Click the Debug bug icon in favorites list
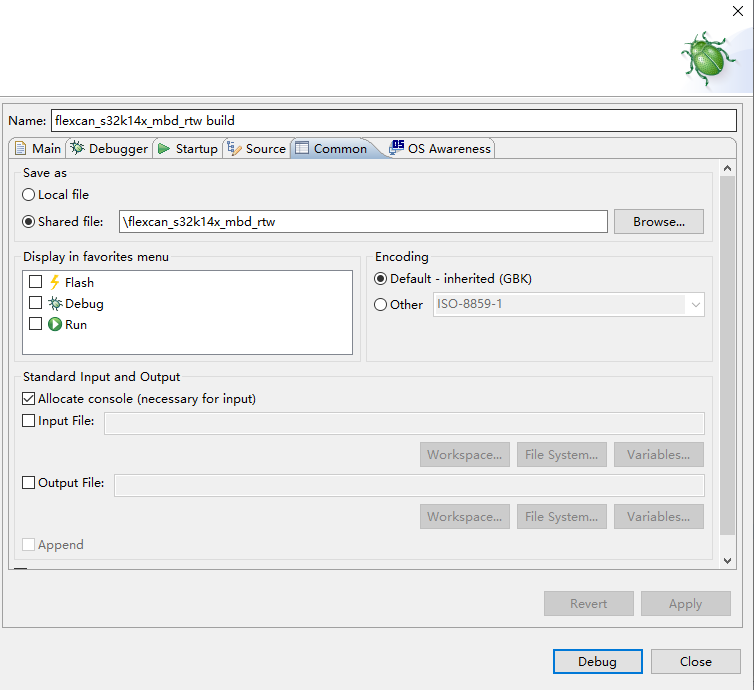 point(55,303)
